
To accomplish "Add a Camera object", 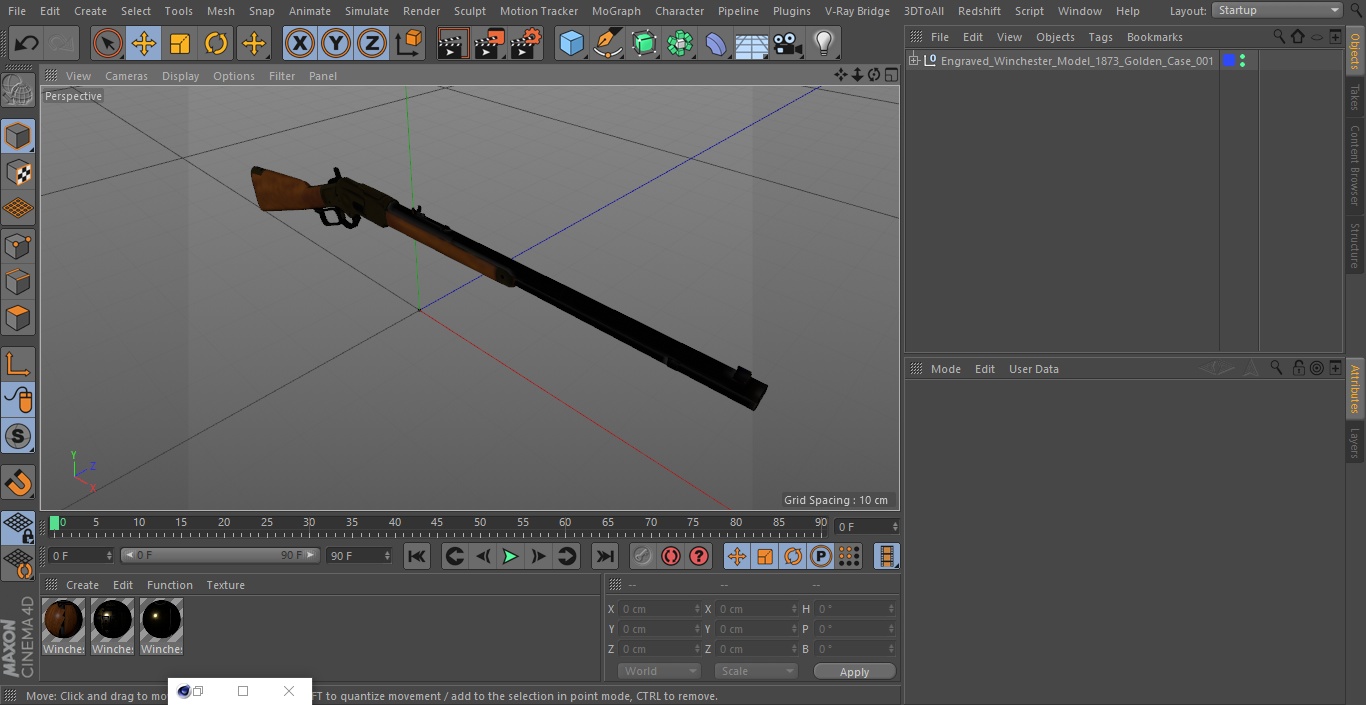I will tap(788, 43).
